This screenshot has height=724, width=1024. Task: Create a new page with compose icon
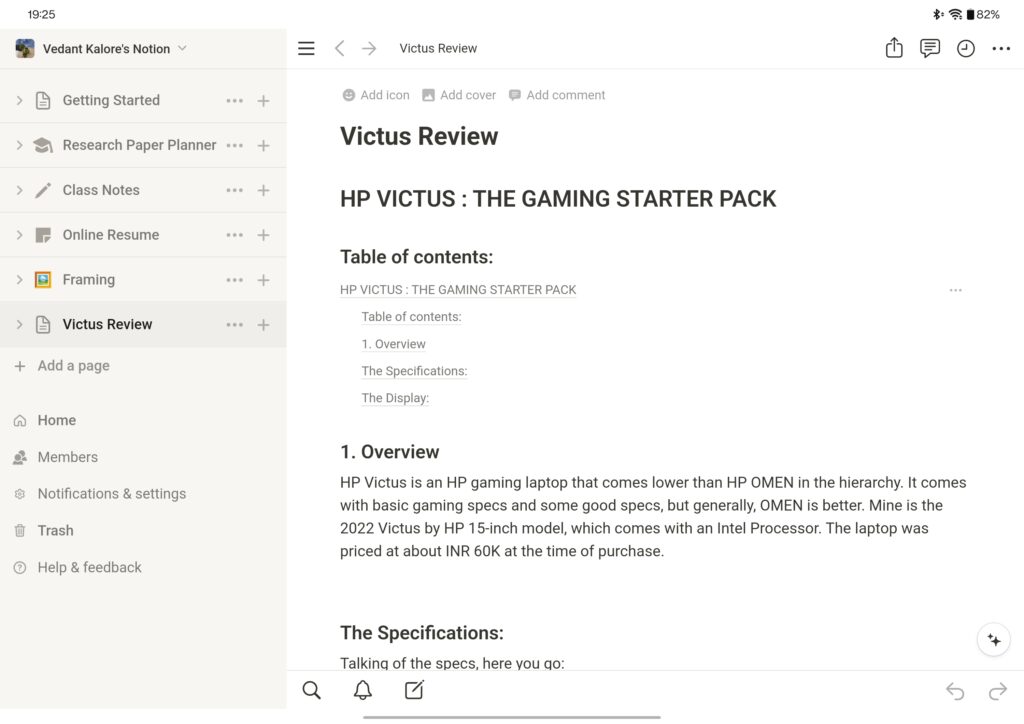tap(414, 690)
